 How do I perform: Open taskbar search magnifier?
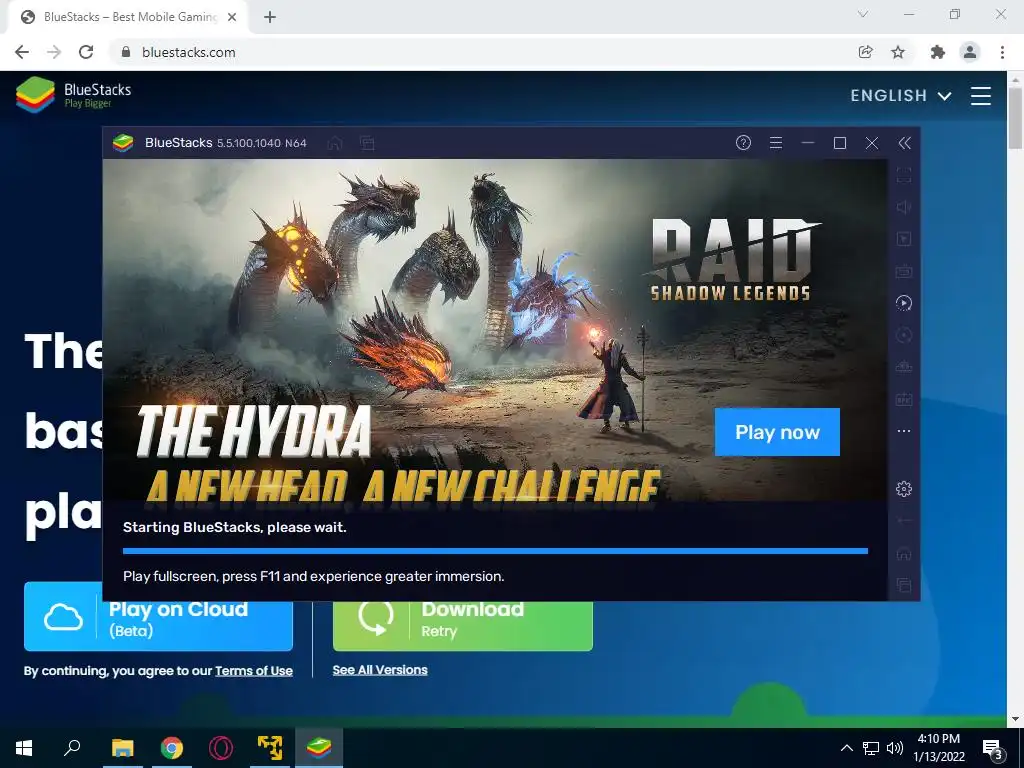[x=72, y=748]
